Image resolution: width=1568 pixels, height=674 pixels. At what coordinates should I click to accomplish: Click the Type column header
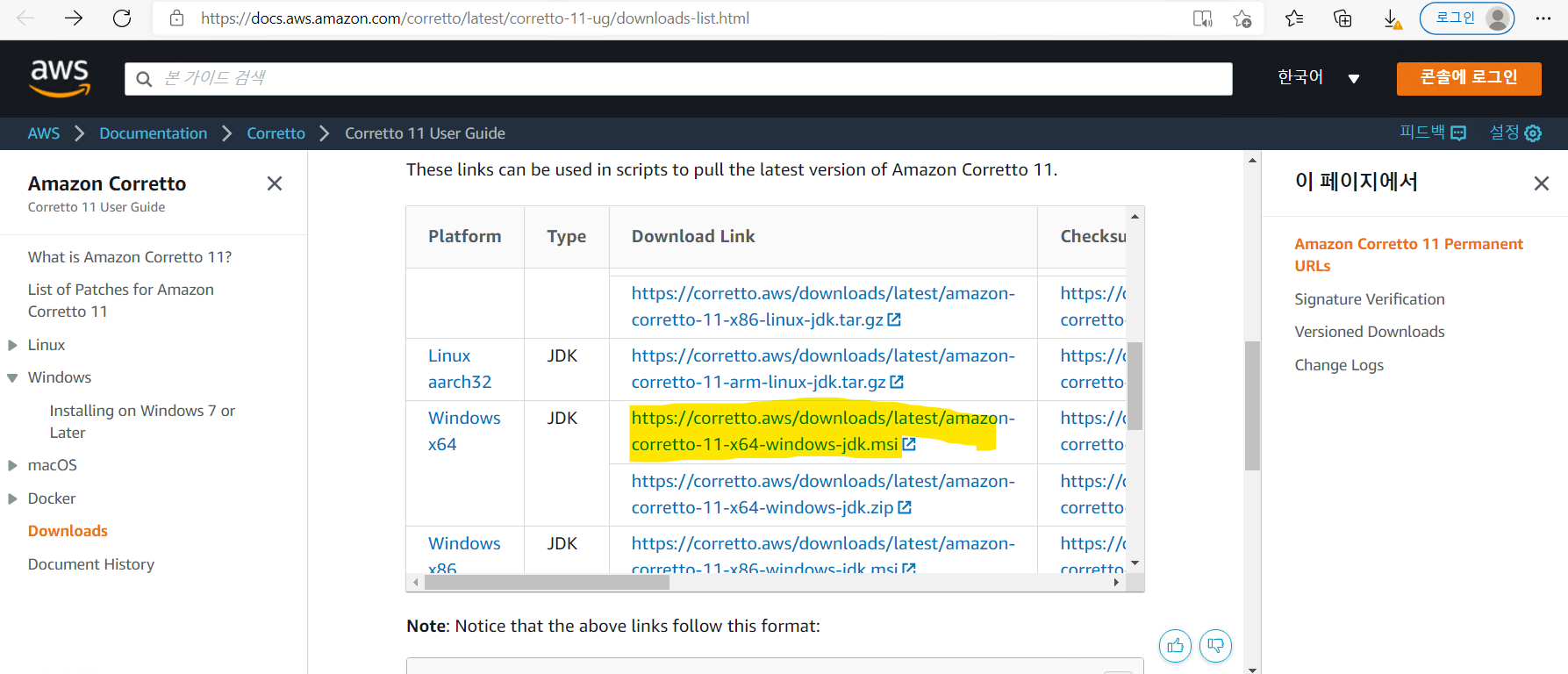(567, 236)
